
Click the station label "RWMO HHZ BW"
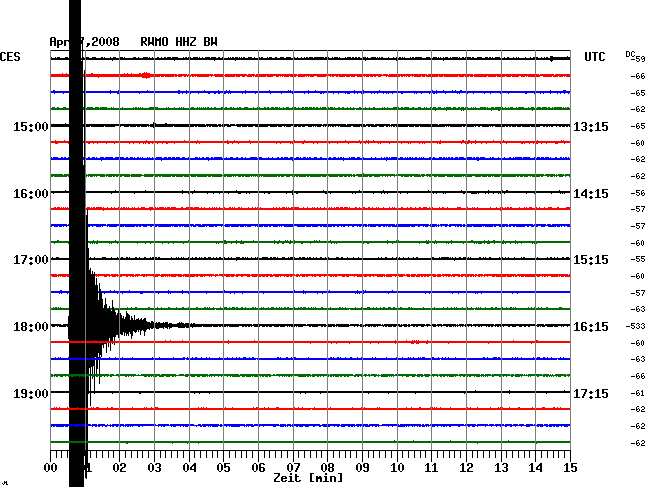179,42
